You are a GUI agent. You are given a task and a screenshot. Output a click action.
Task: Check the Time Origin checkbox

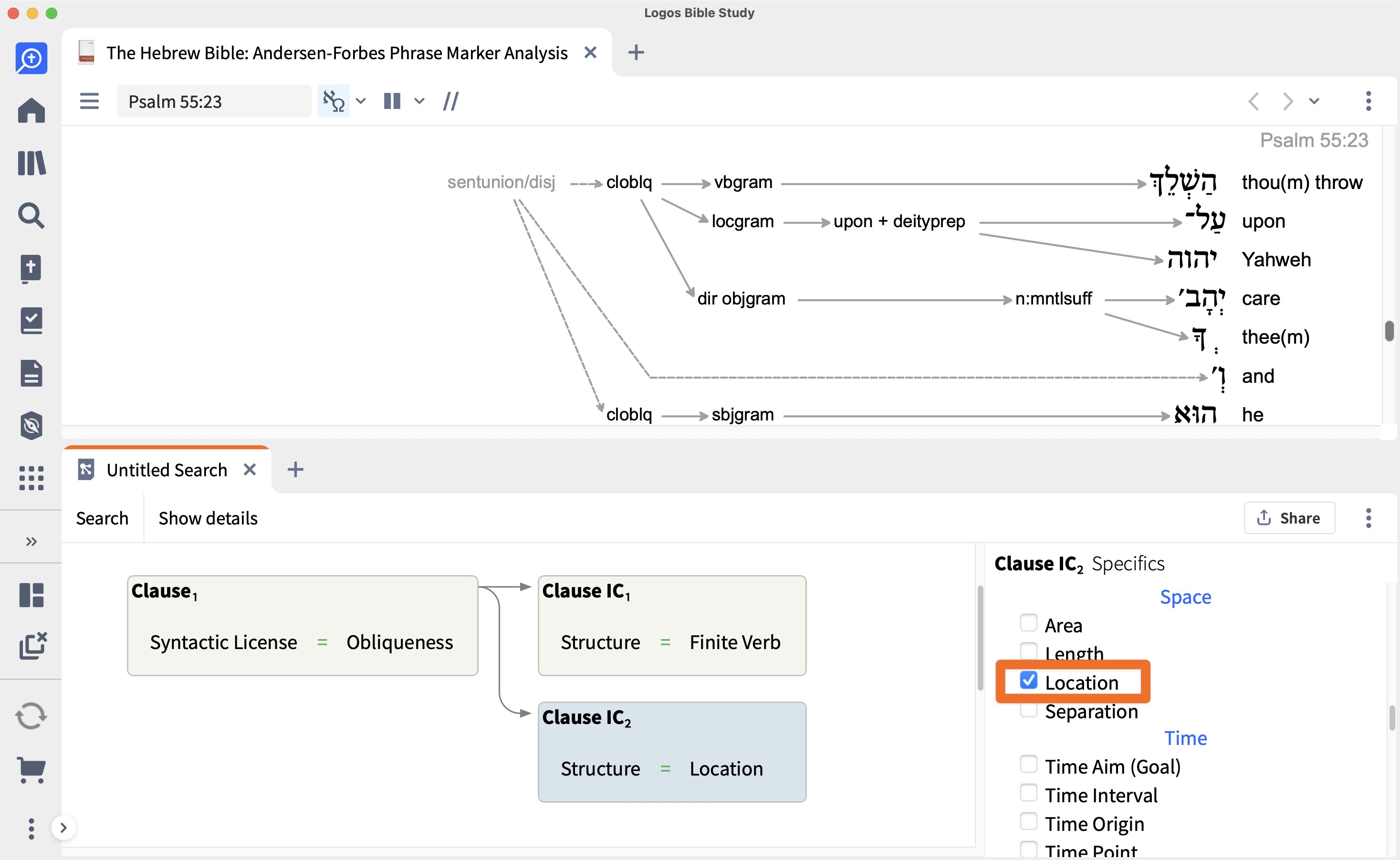[1028, 821]
